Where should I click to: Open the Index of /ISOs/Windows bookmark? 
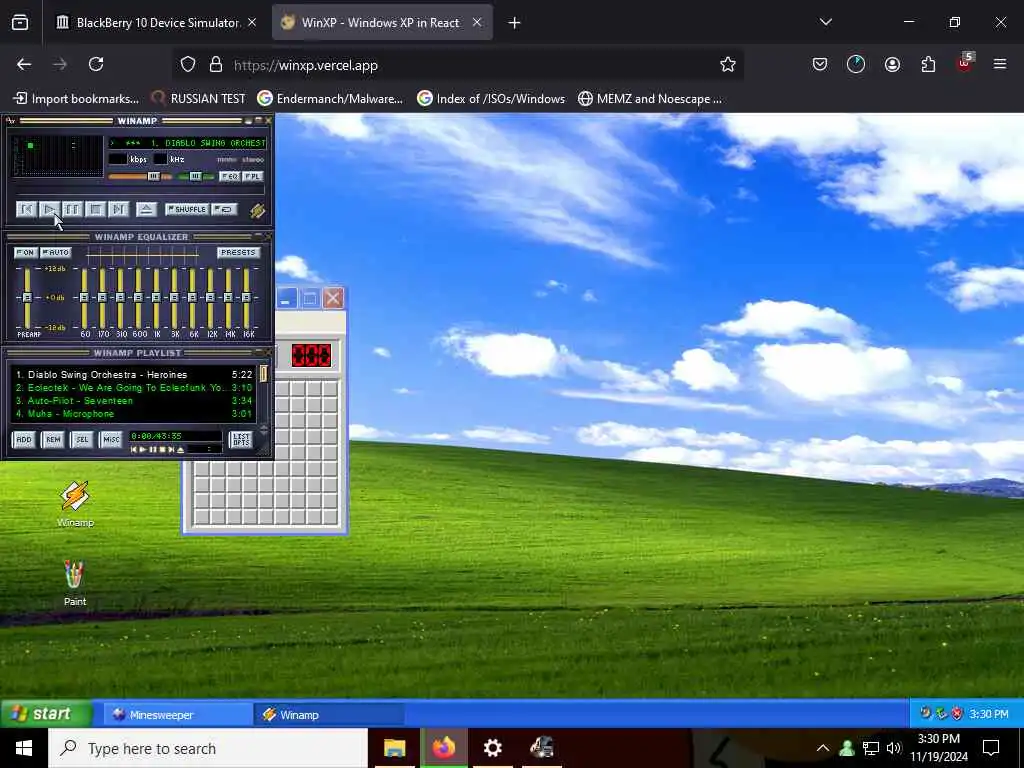click(491, 99)
